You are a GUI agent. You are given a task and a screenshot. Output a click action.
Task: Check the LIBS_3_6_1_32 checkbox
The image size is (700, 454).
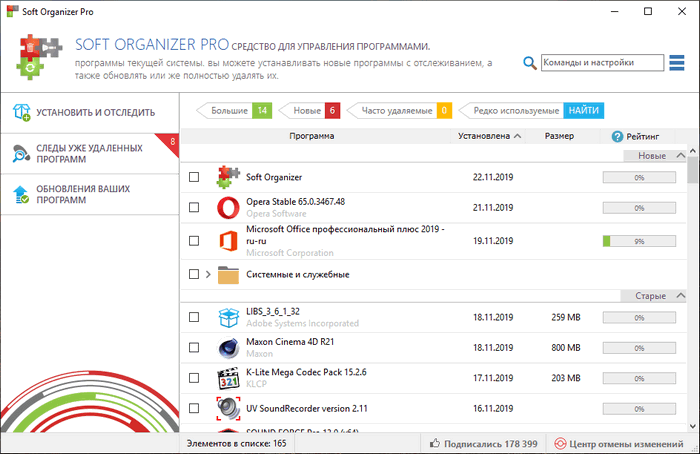pyautogui.click(x=194, y=317)
